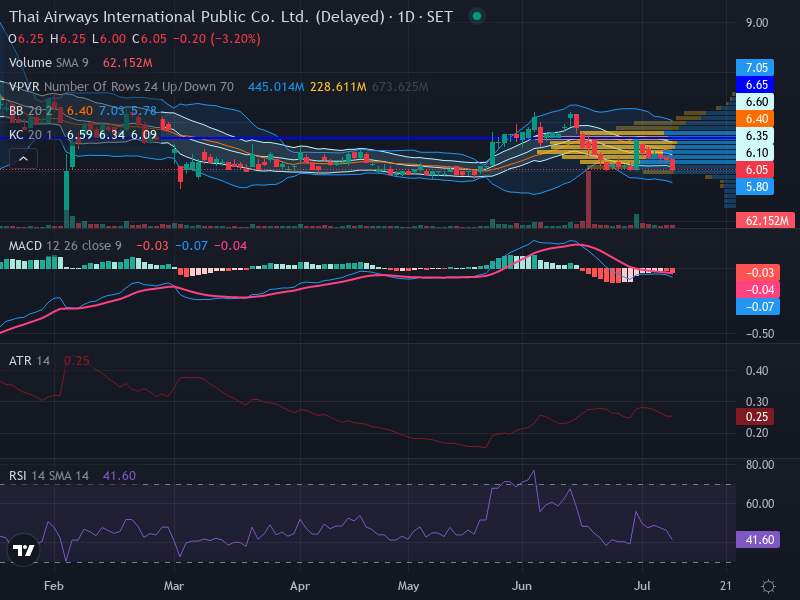Click the Mar date on time axis

pos(173,586)
